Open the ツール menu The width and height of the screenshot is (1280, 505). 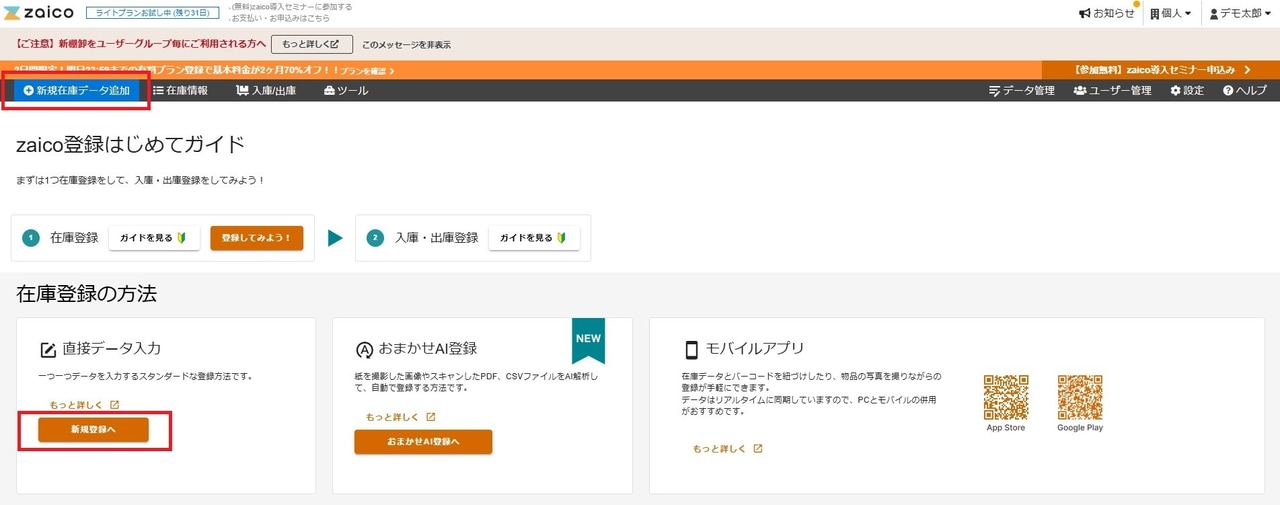coord(346,90)
